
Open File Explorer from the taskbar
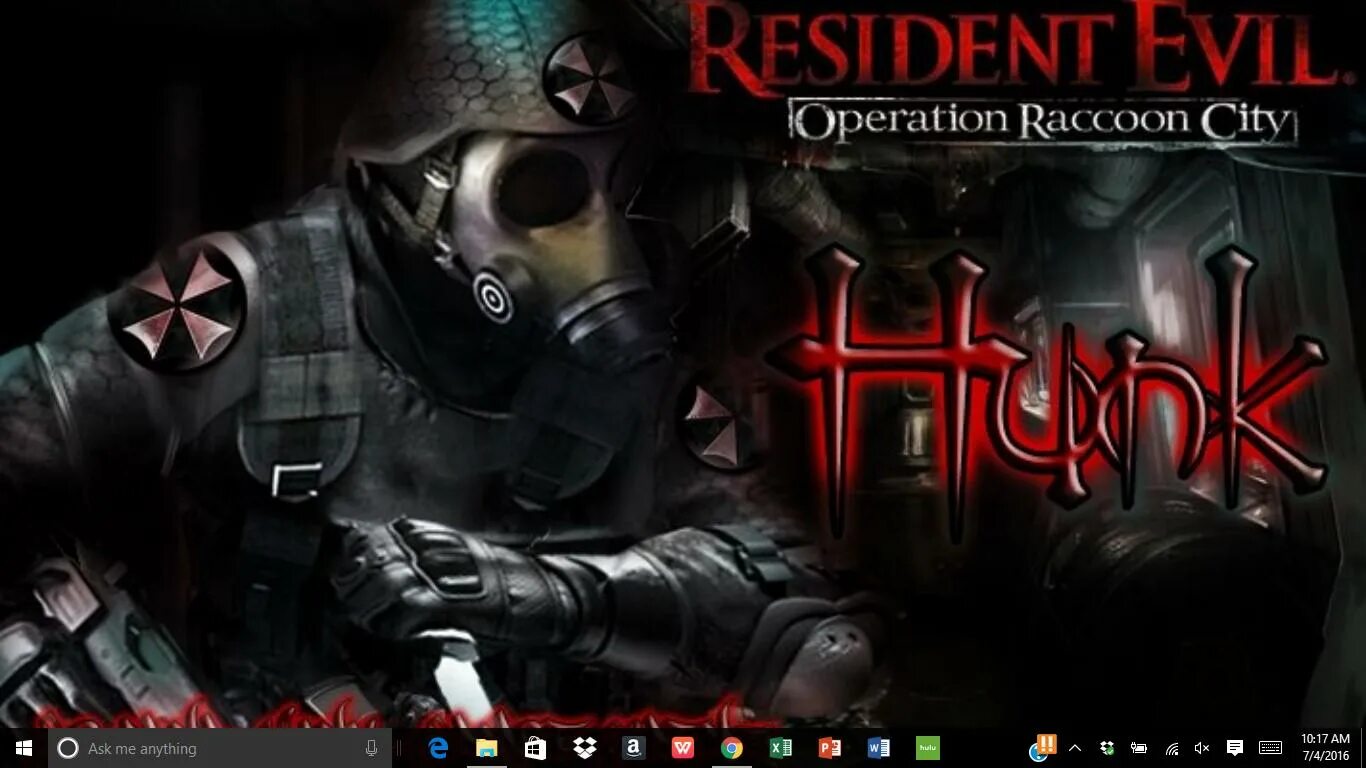[x=487, y=748]
